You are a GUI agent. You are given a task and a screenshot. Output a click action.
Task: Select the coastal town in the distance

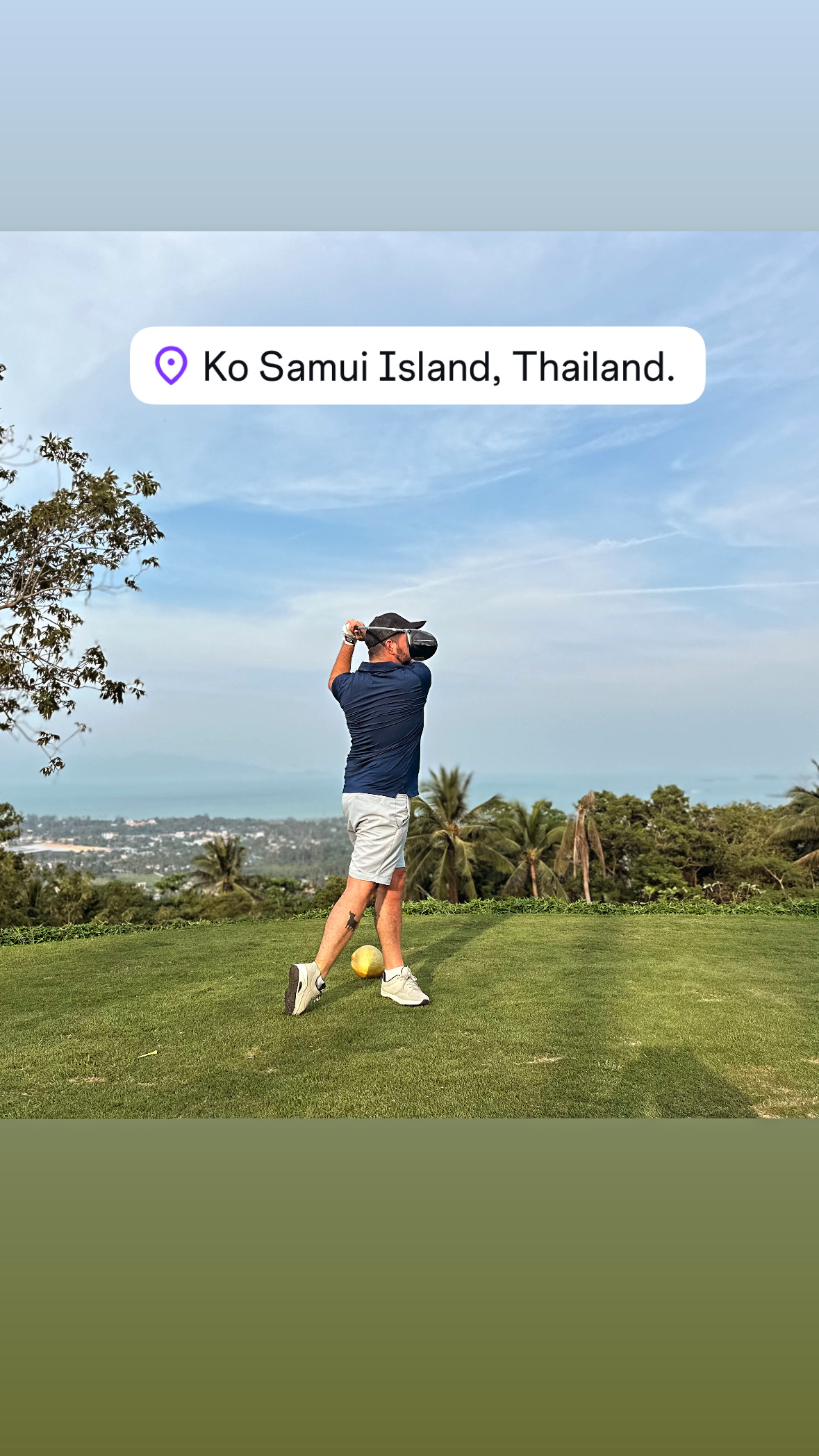click(174, 844)
